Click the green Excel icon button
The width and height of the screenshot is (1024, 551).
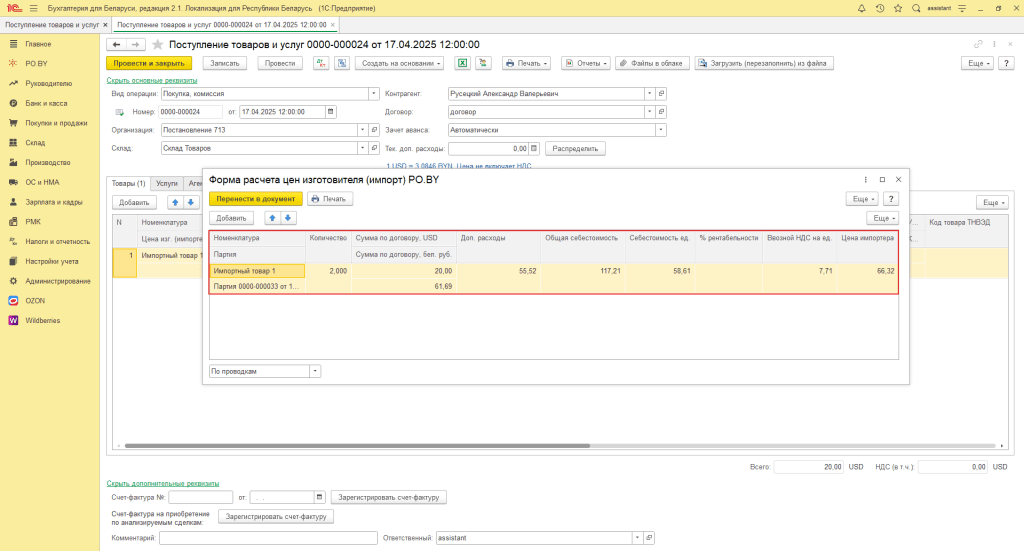[462, 63]
